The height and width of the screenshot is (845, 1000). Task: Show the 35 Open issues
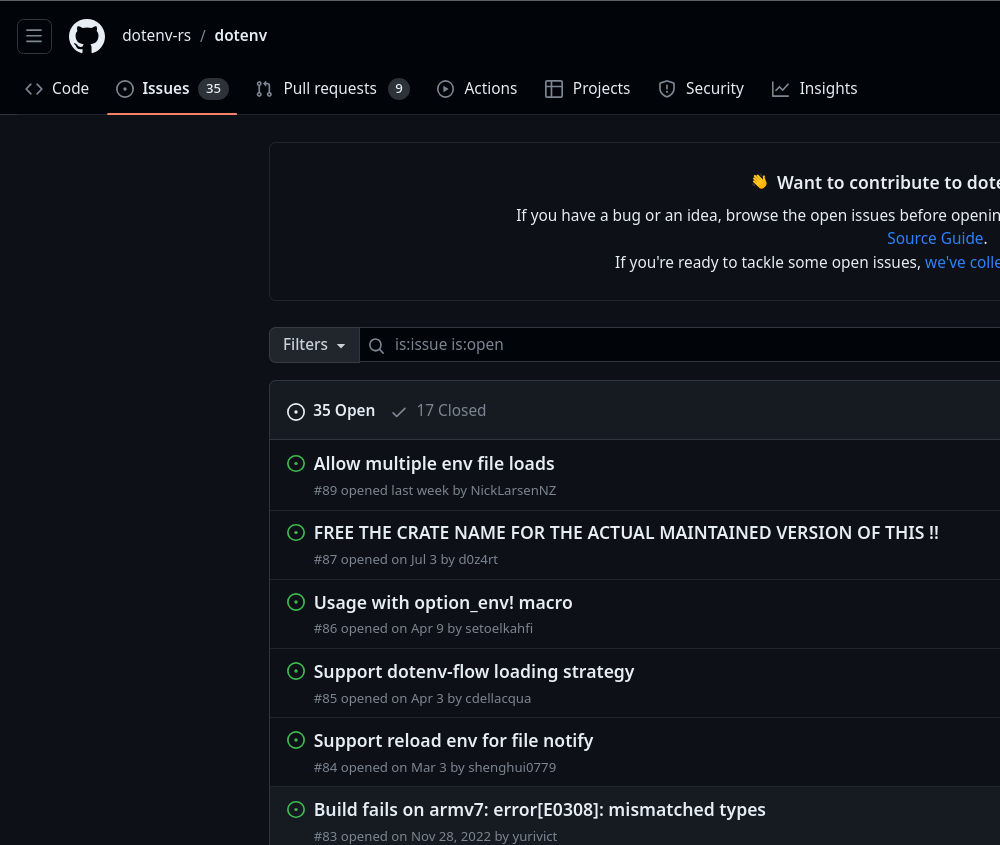(331, 411)
